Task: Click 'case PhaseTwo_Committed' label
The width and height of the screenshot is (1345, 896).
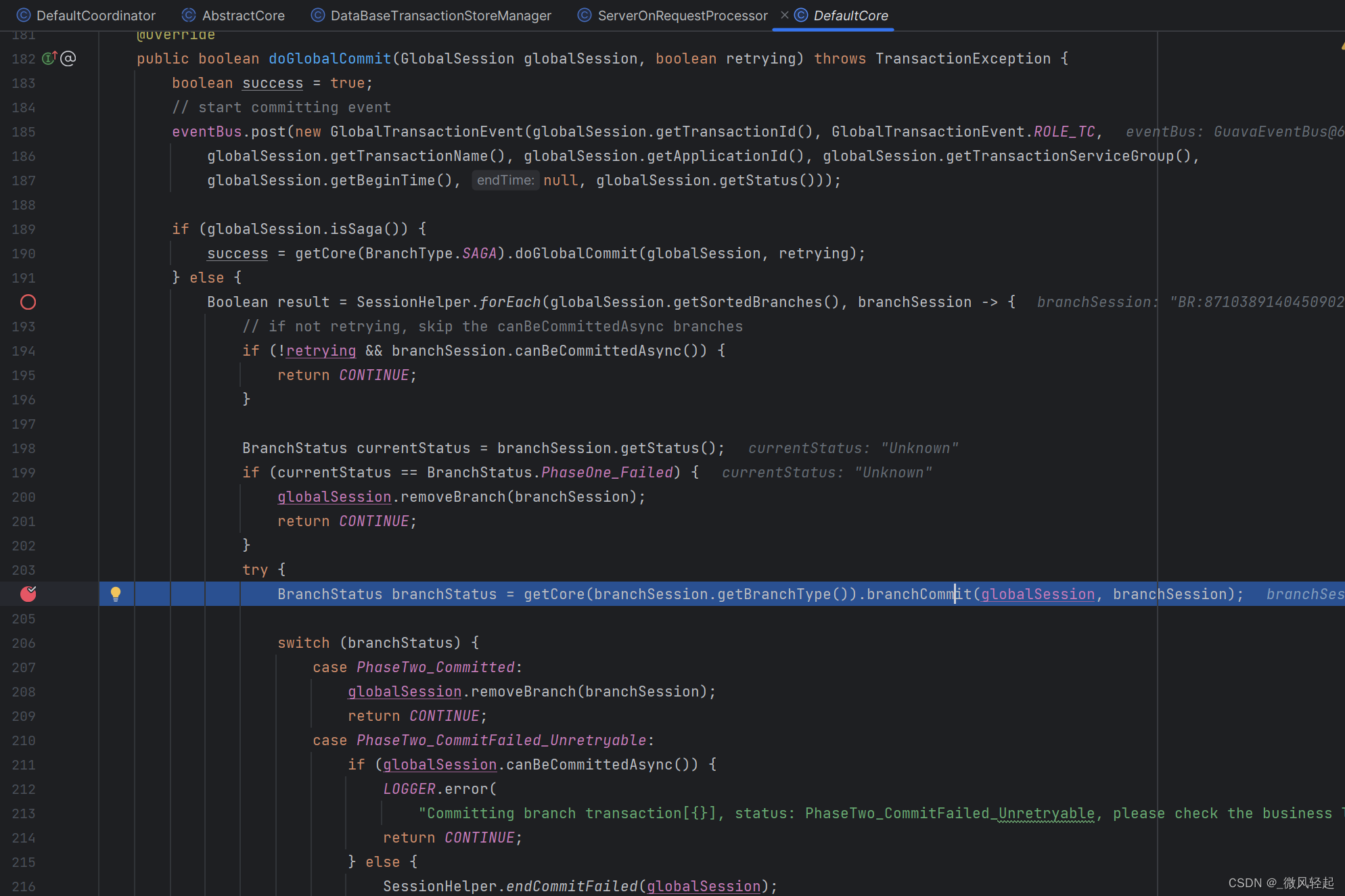Action: pos(417,667)
